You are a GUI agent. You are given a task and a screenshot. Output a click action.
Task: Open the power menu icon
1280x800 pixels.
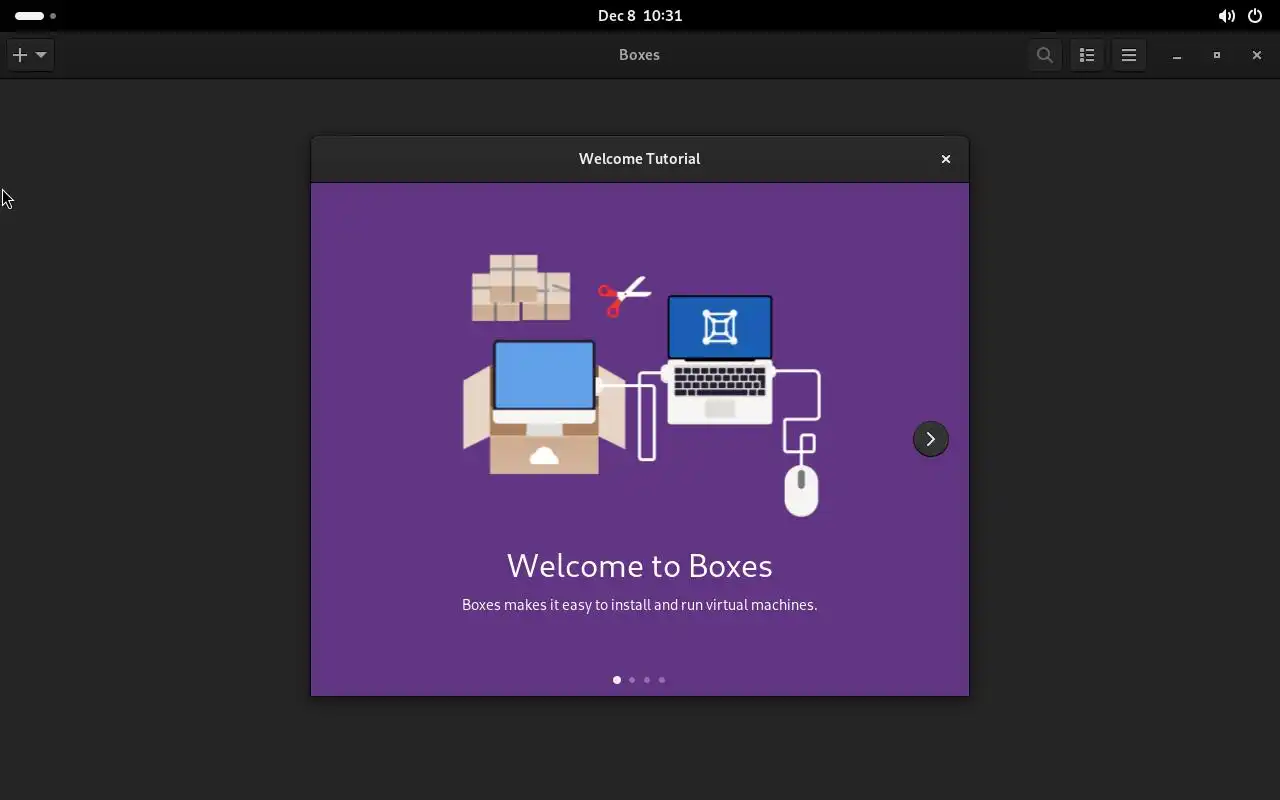coord(1255,16)
